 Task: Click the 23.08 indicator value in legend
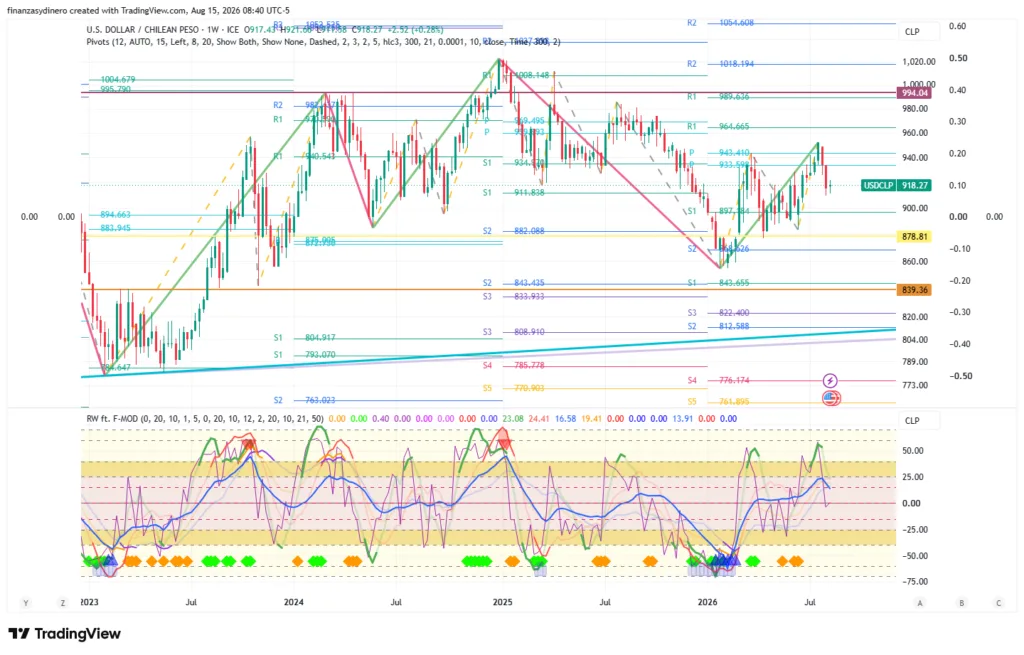[x=513, y=419]
